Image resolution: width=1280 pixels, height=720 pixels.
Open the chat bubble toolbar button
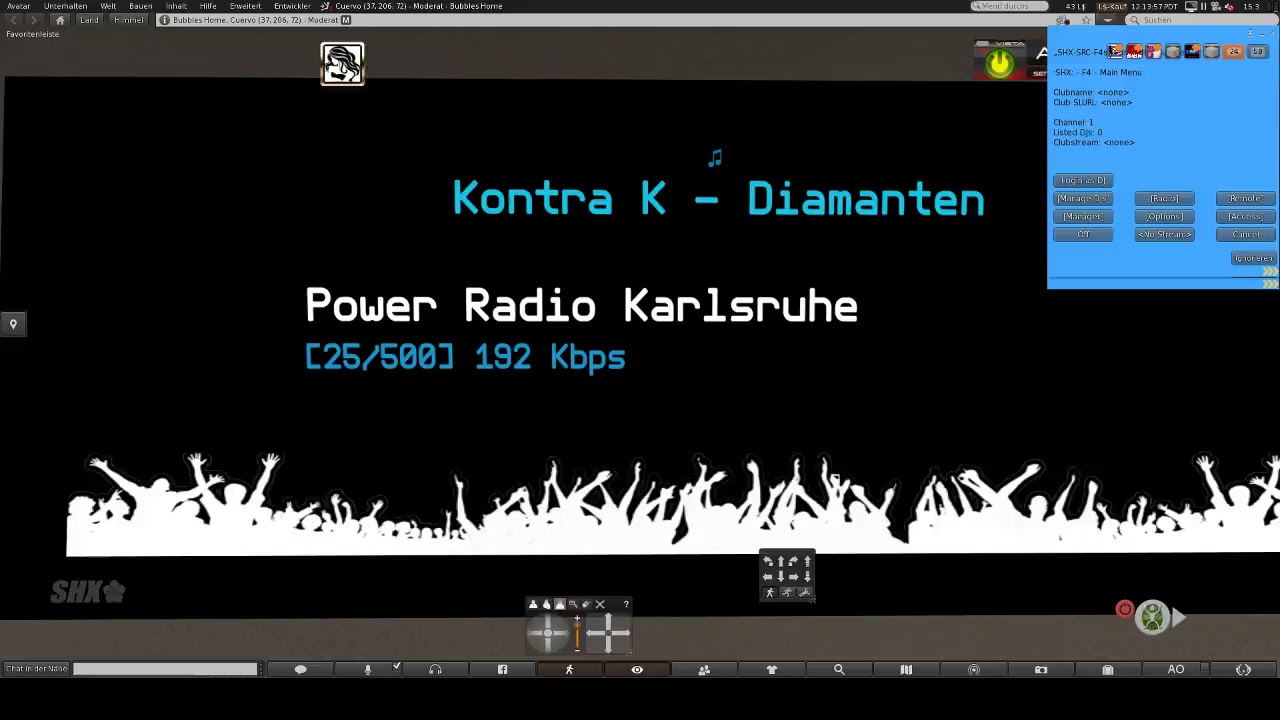300,670
